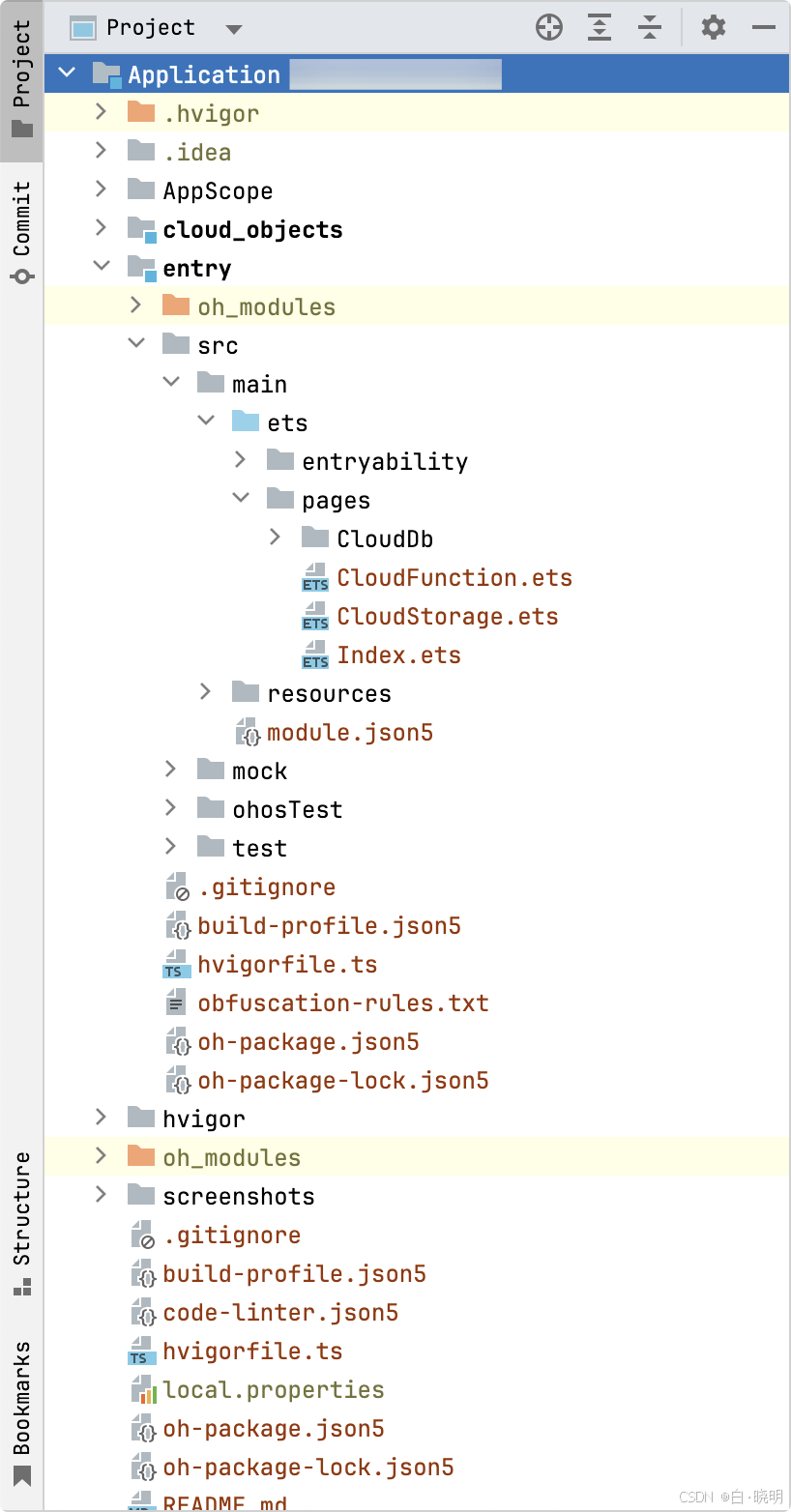Click the Expand All toolbar icon

point(601,27)
